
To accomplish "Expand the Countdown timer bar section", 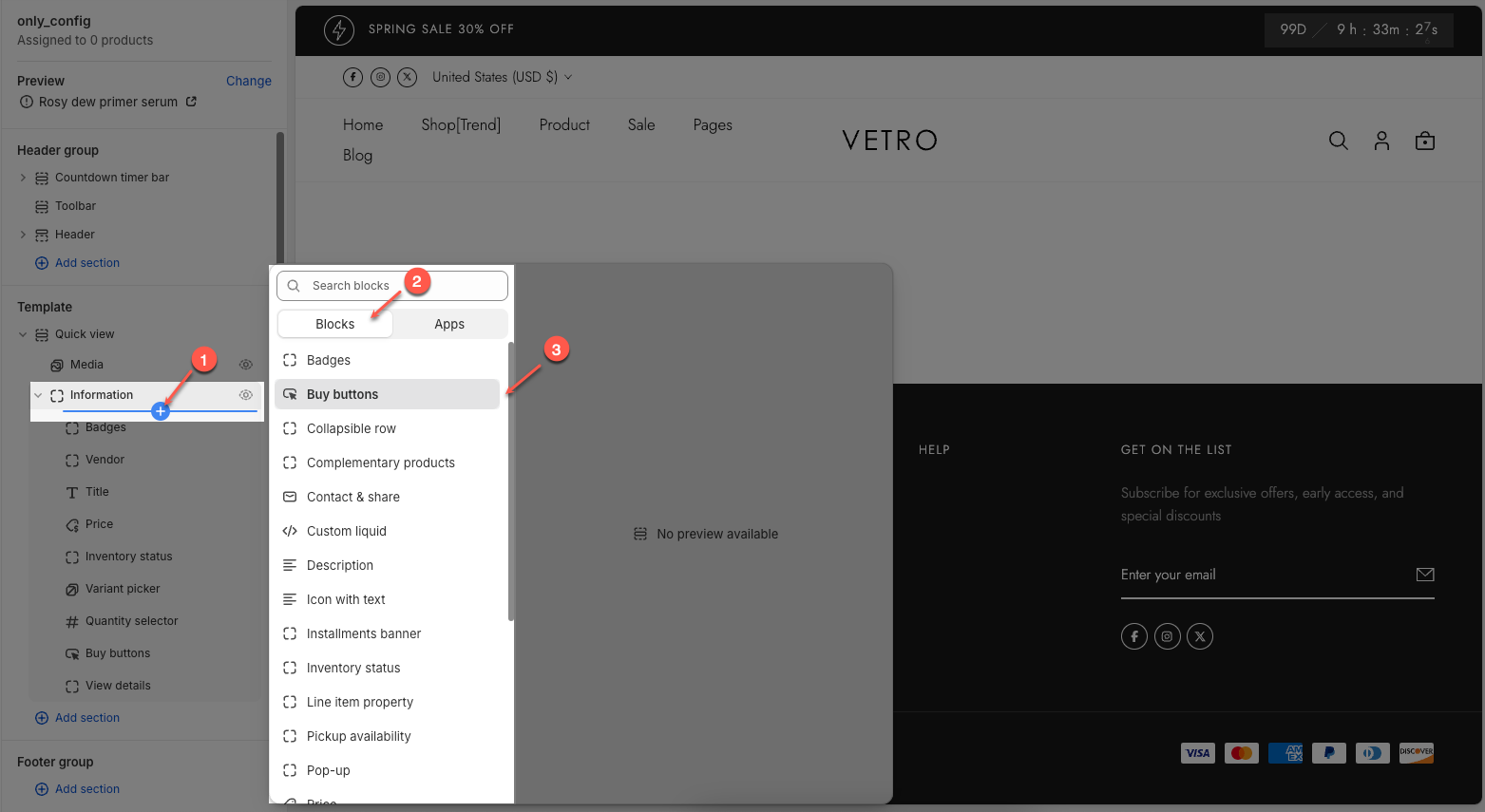I will (x=24, y=178).
